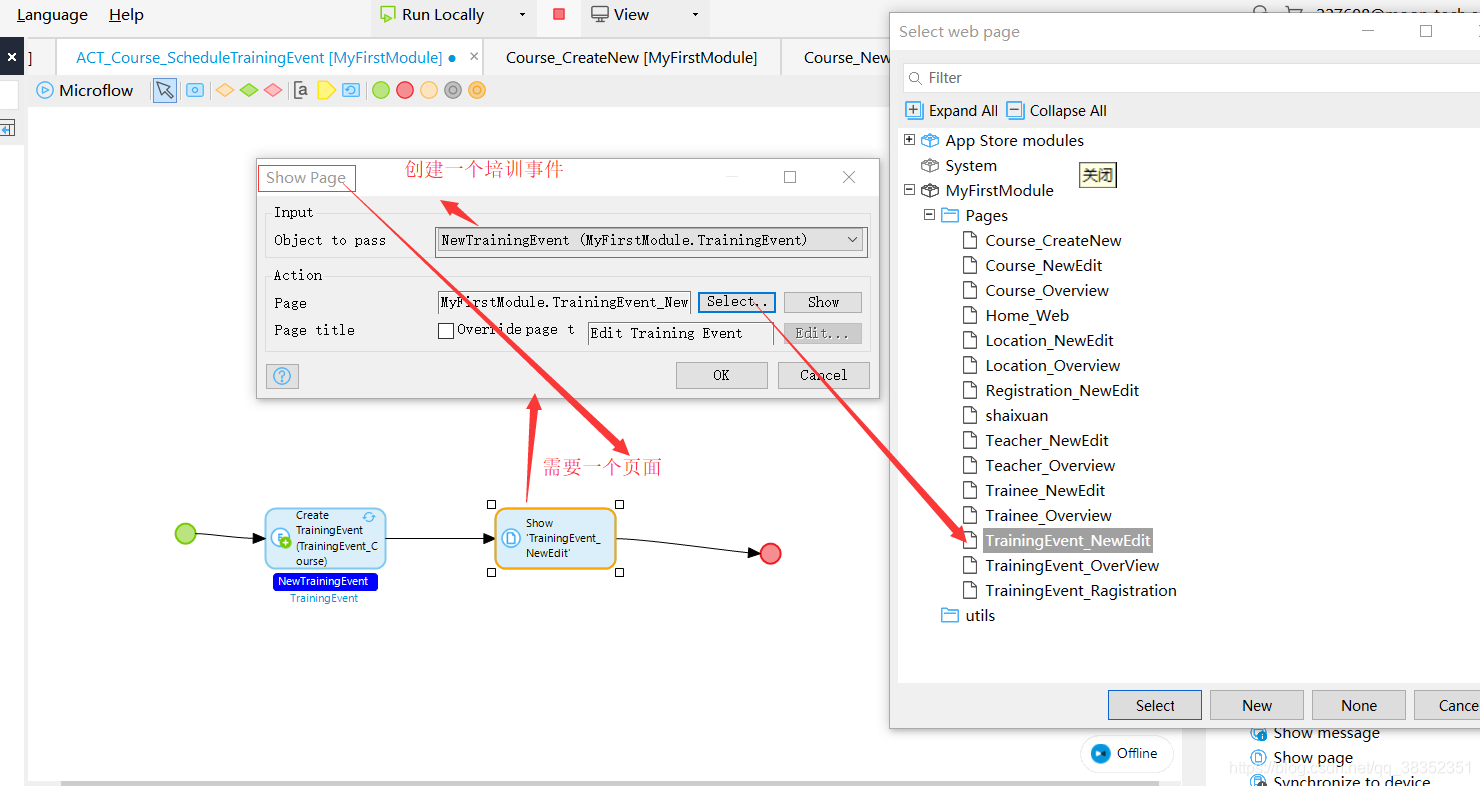The width and height of the screenshot is (1480, 786).
Task: Select the red end event on canvas
Action: (770, 553)
